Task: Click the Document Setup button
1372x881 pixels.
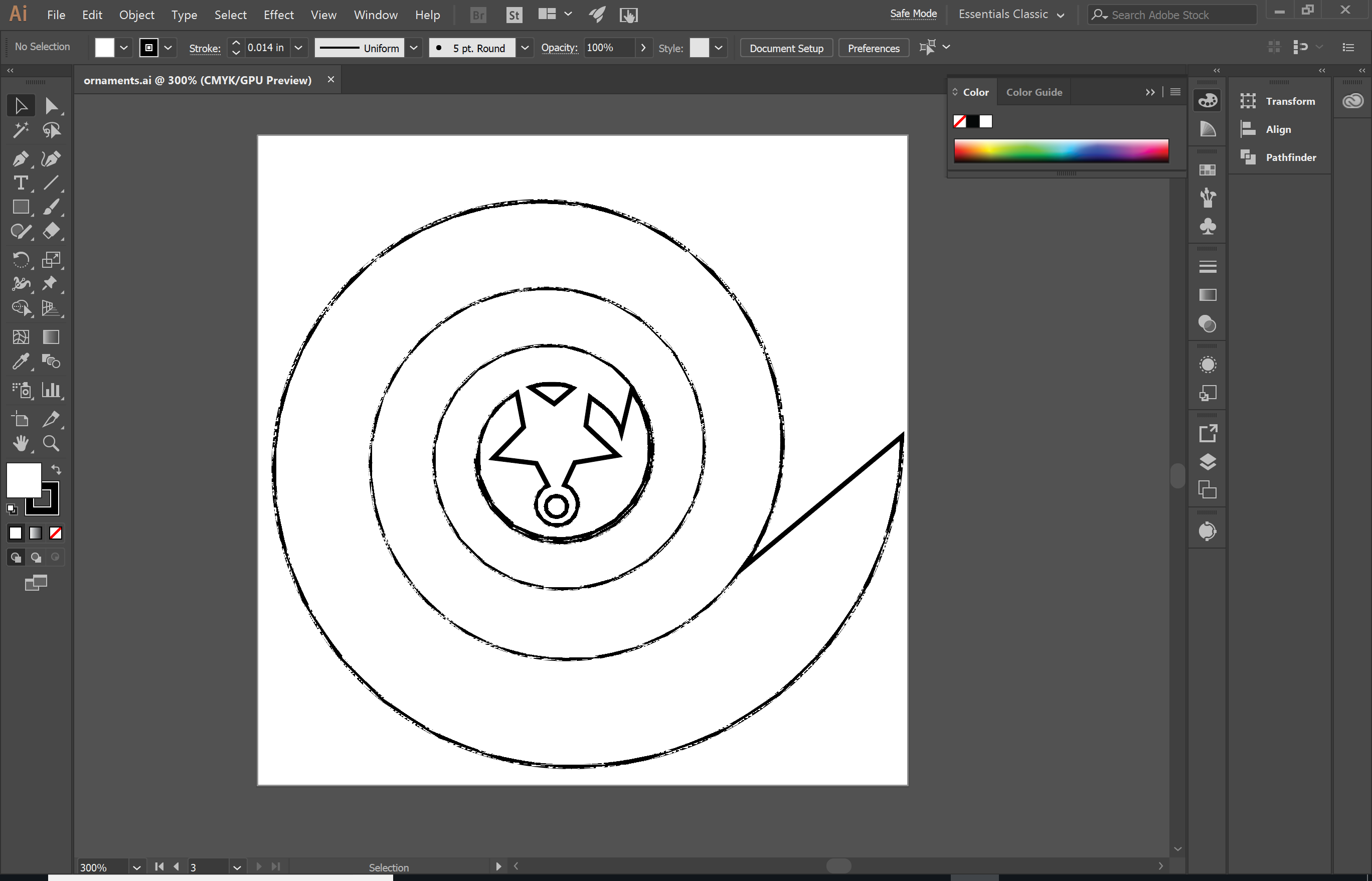Action: 786,48
